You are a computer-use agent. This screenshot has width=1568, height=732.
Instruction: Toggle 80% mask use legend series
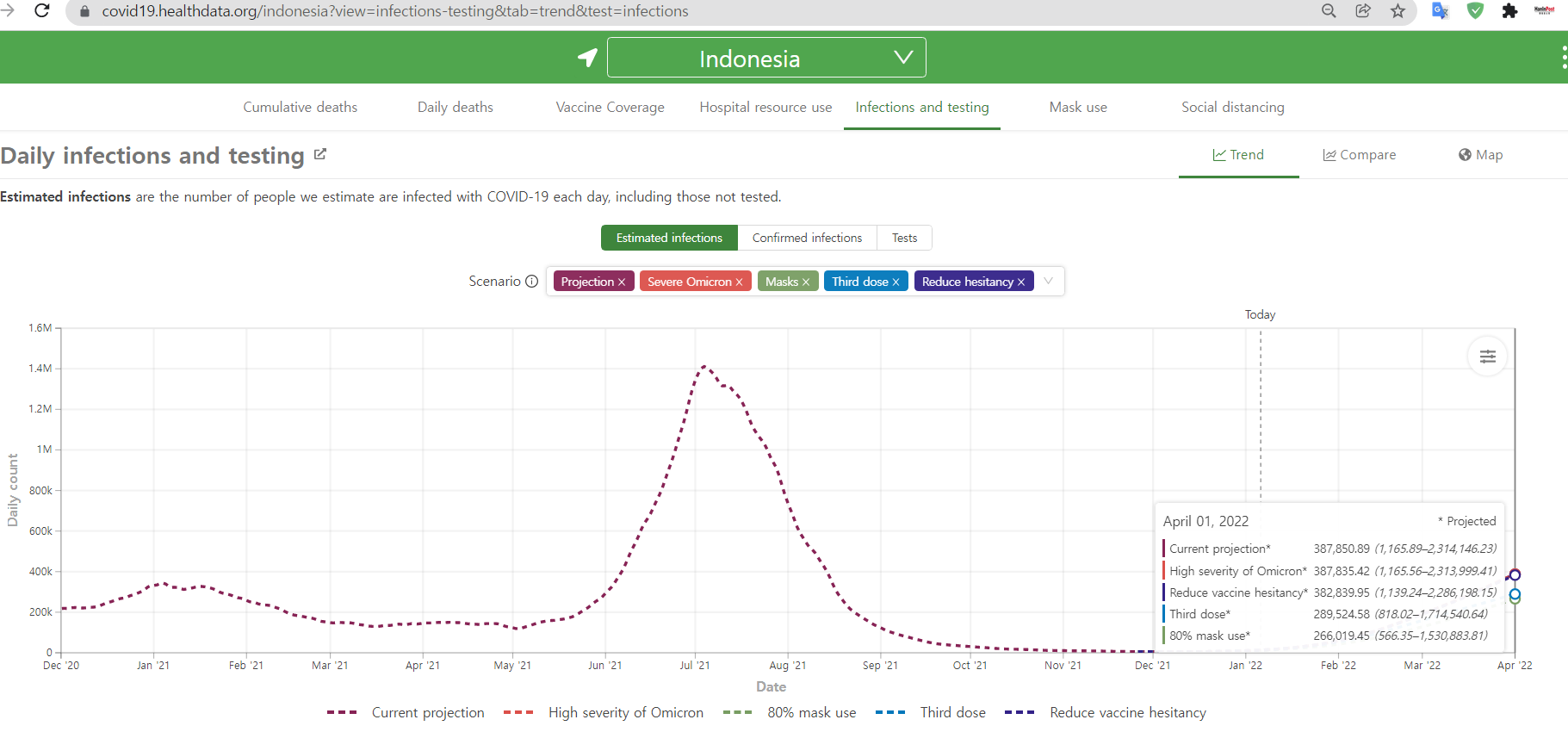point(790,712)
